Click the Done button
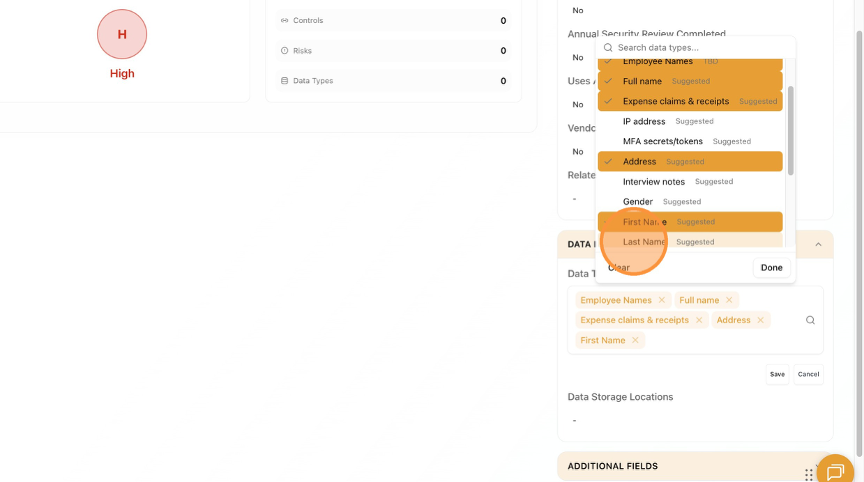 [x=771, y=267]
